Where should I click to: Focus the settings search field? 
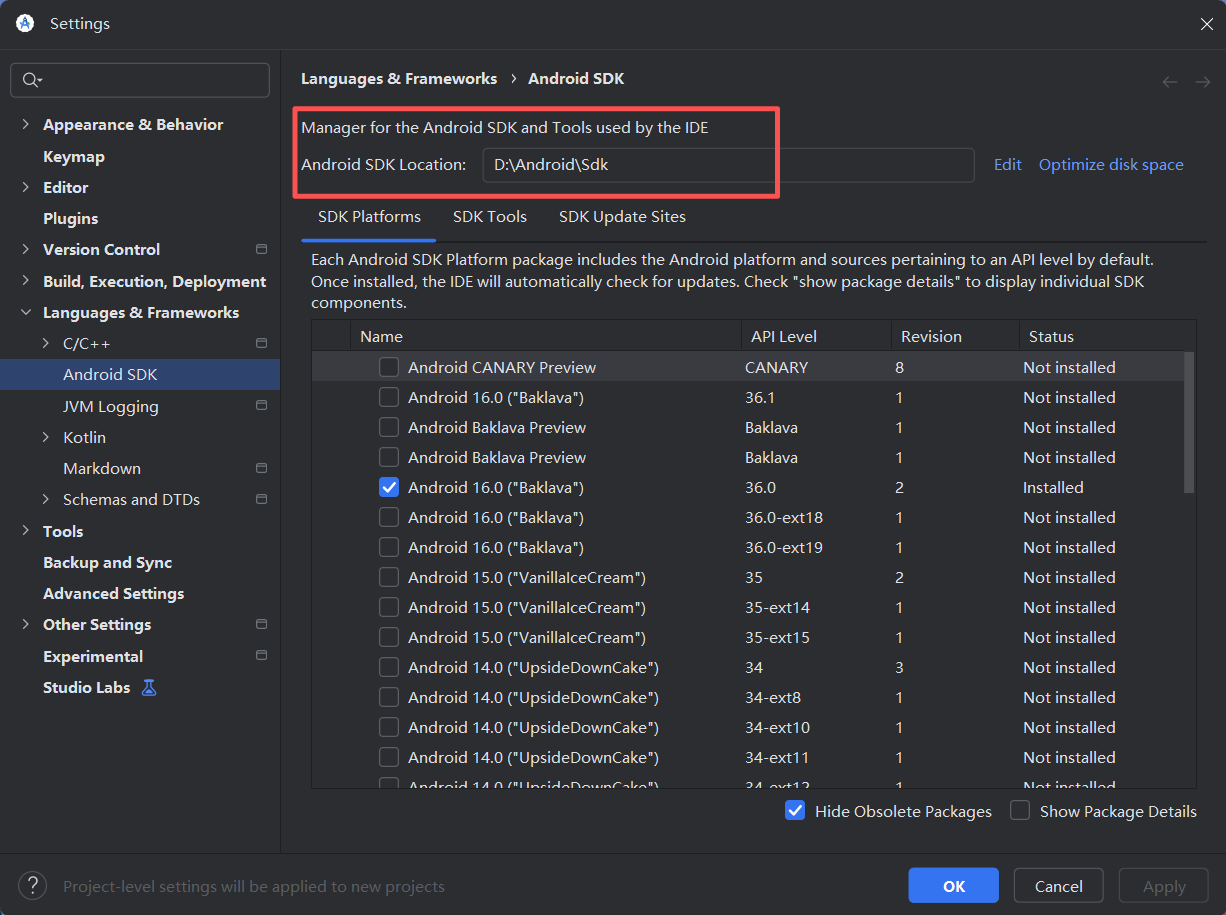pyautogui.click(x=140, y=80)
